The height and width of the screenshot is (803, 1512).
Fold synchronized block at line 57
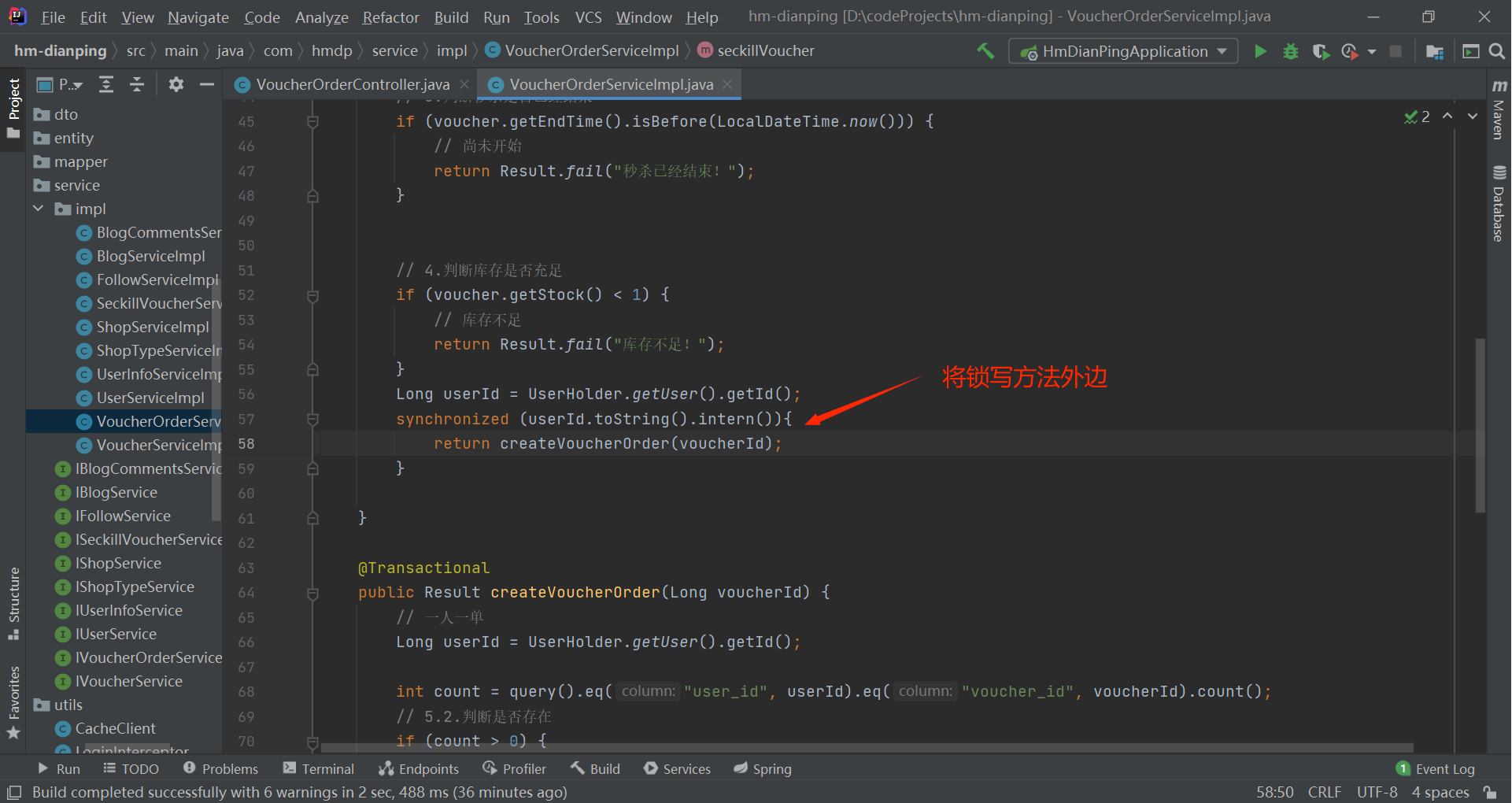(312, 420)
